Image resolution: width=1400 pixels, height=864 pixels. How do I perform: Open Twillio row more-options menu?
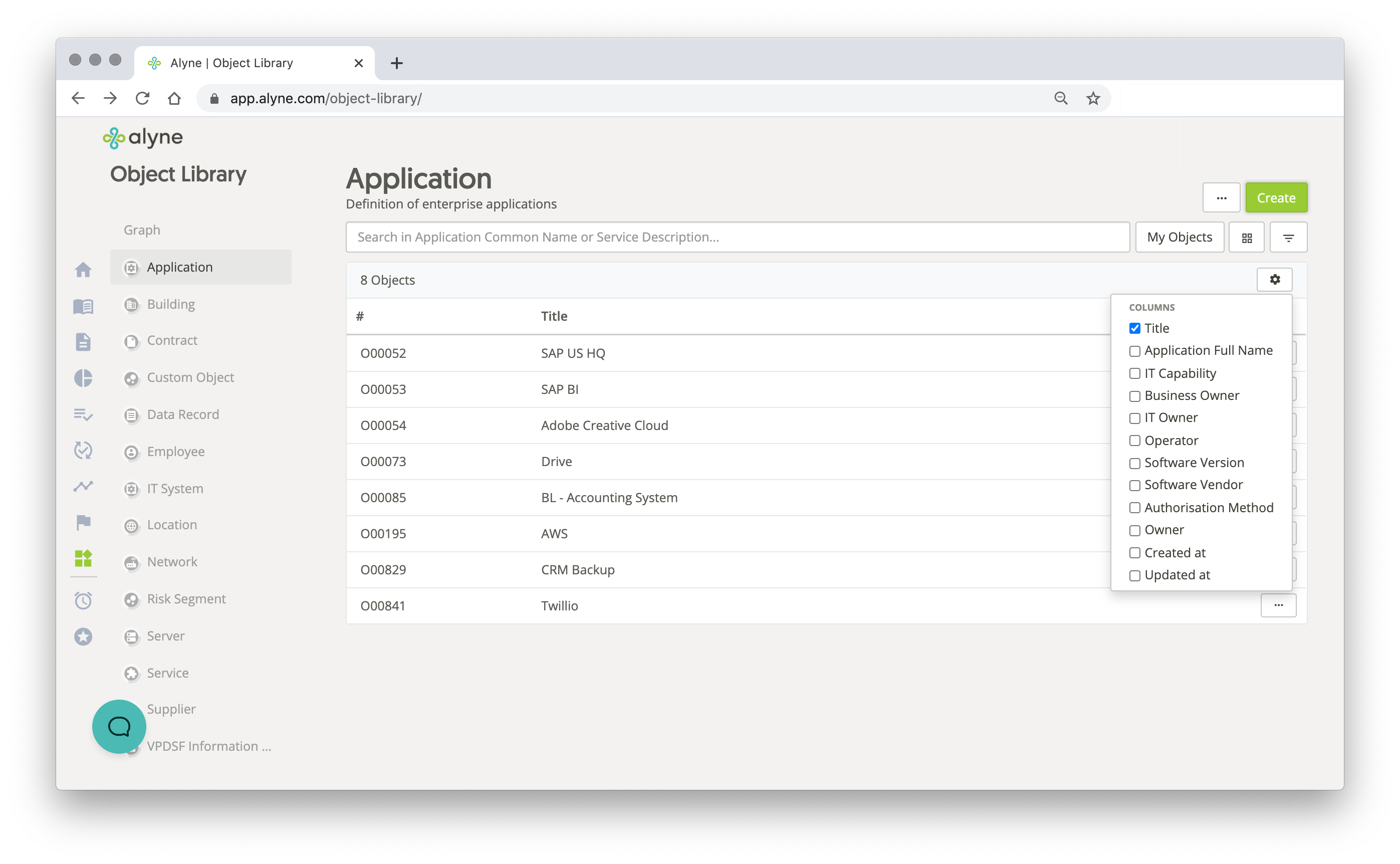(1278, 606)
